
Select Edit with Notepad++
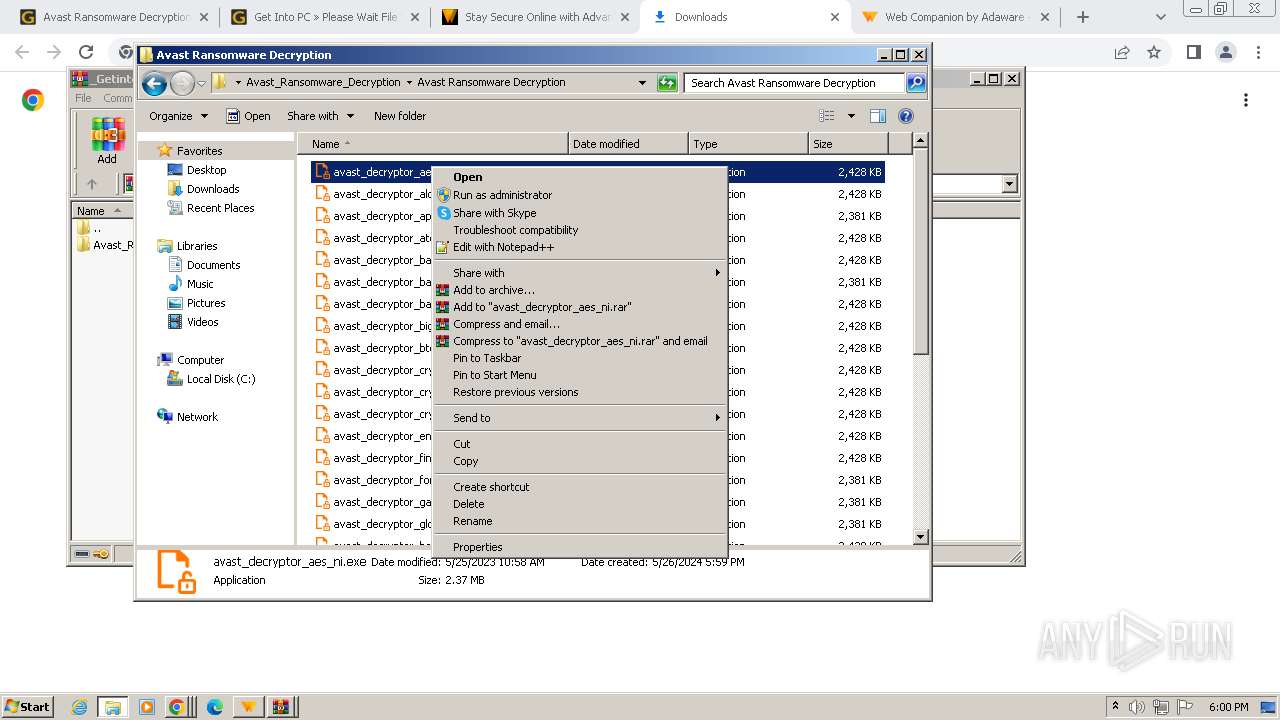(579, 247)
